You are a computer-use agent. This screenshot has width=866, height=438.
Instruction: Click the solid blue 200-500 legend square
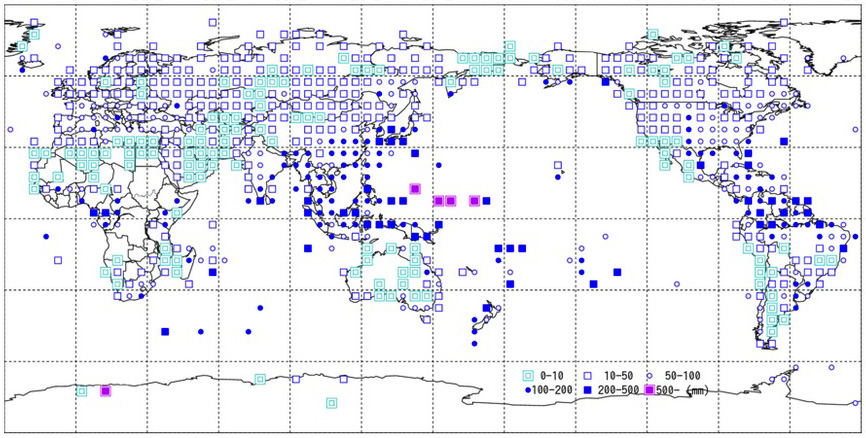click(586, 389)
